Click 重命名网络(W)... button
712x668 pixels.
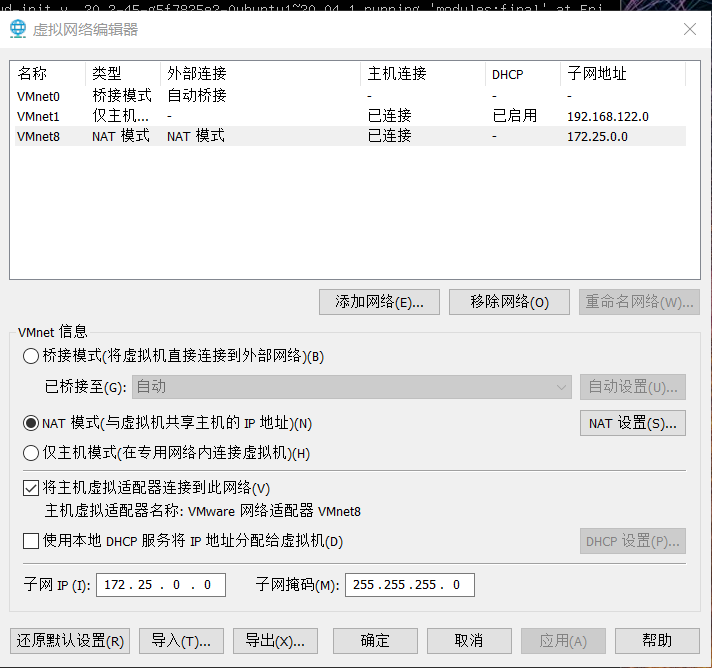(639, 302)
